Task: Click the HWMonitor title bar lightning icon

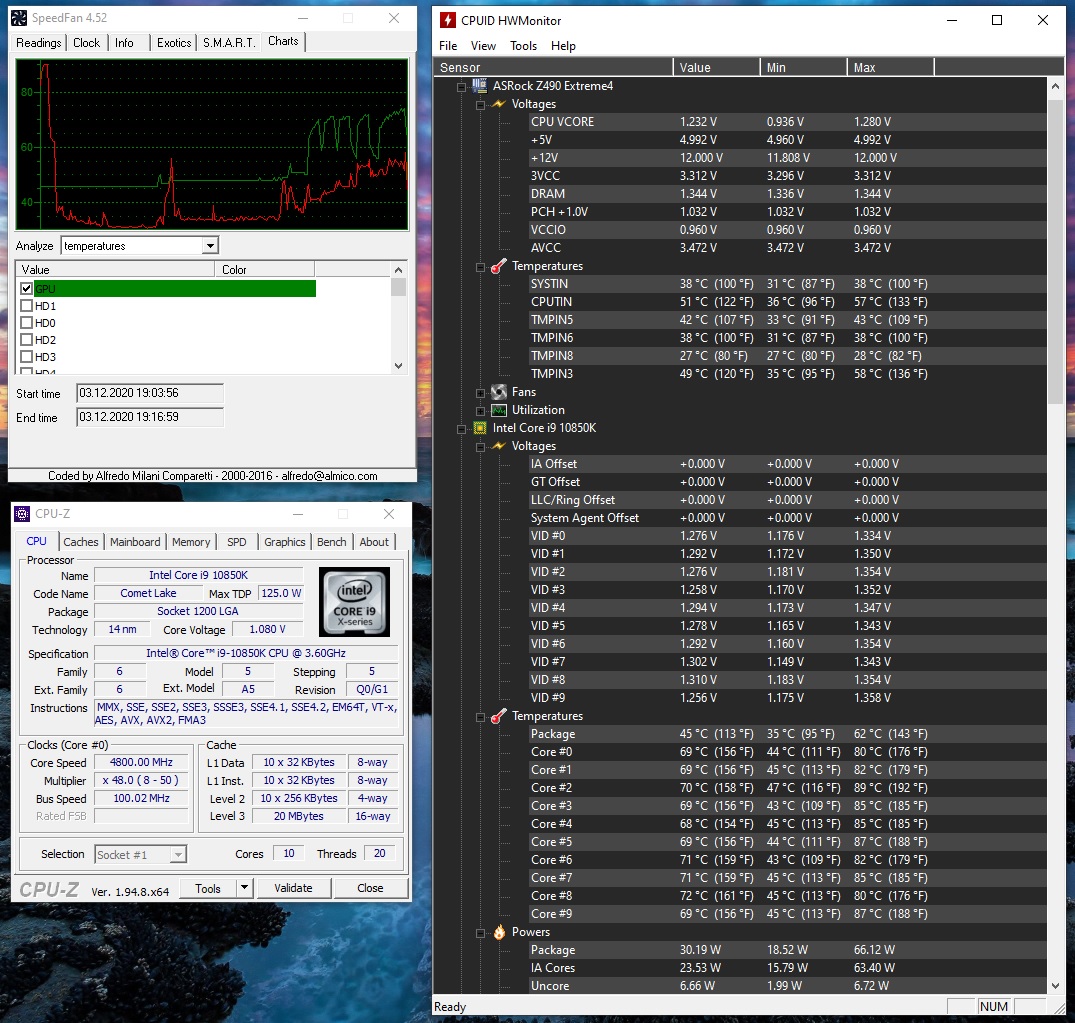Action: coord(448,21)
